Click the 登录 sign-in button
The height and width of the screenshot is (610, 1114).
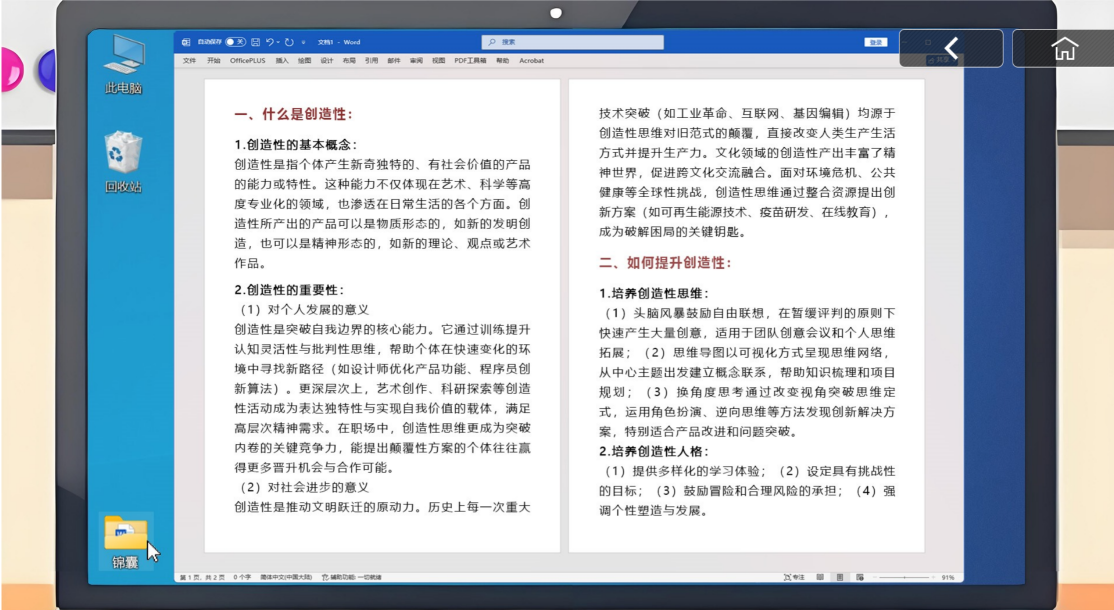pos(876,42)
